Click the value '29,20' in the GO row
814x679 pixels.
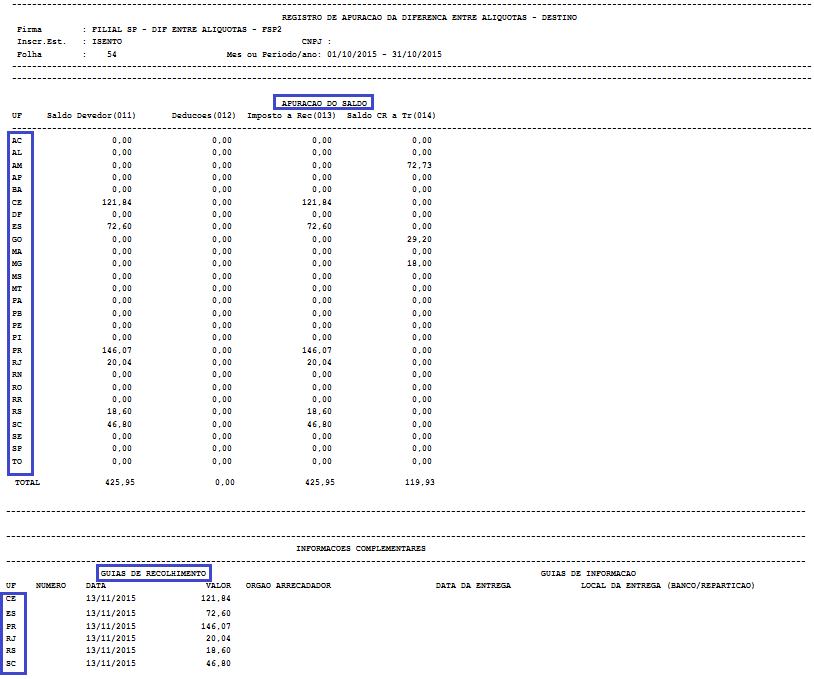419,239
